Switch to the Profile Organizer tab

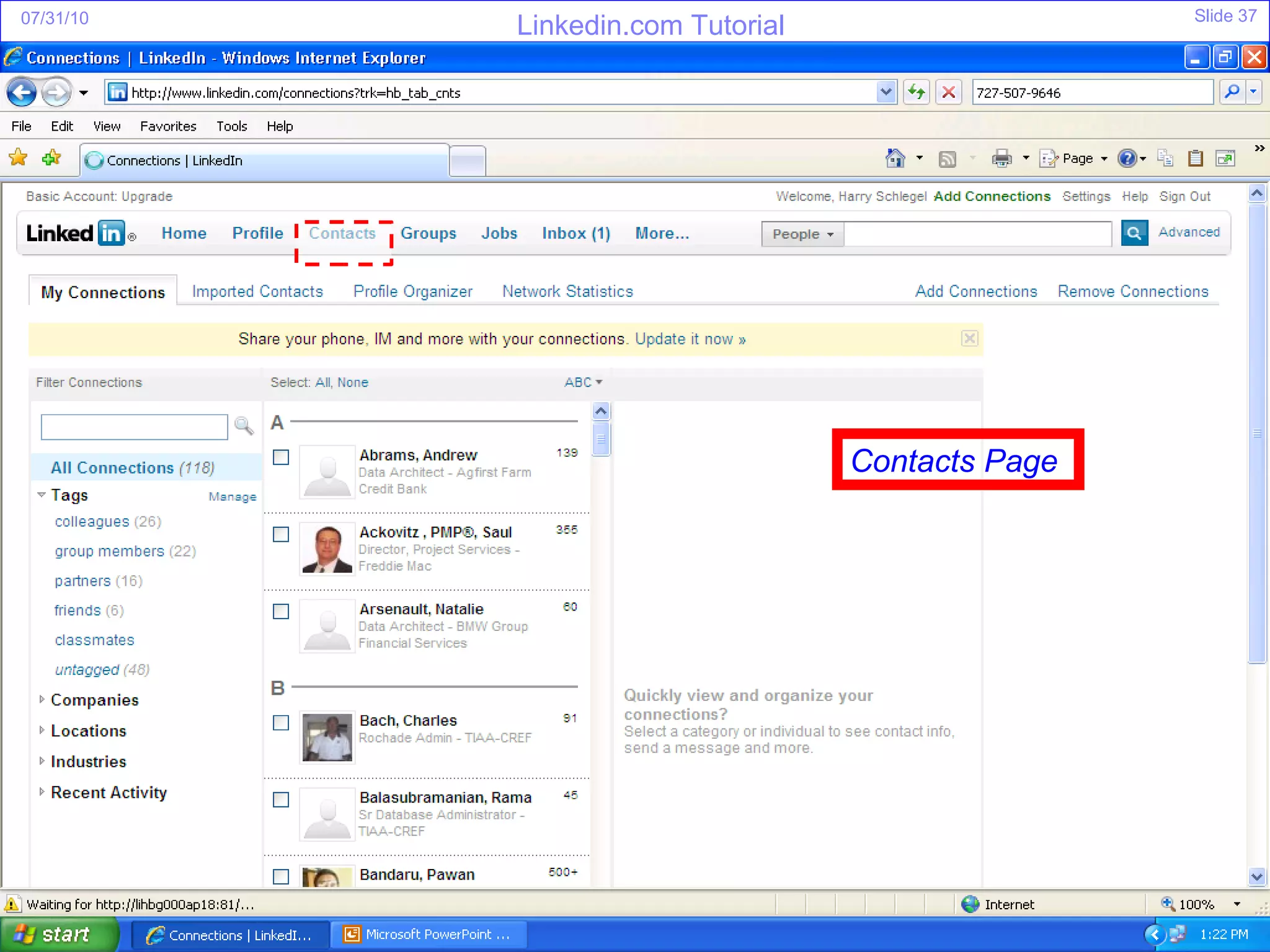coord(413,291)
